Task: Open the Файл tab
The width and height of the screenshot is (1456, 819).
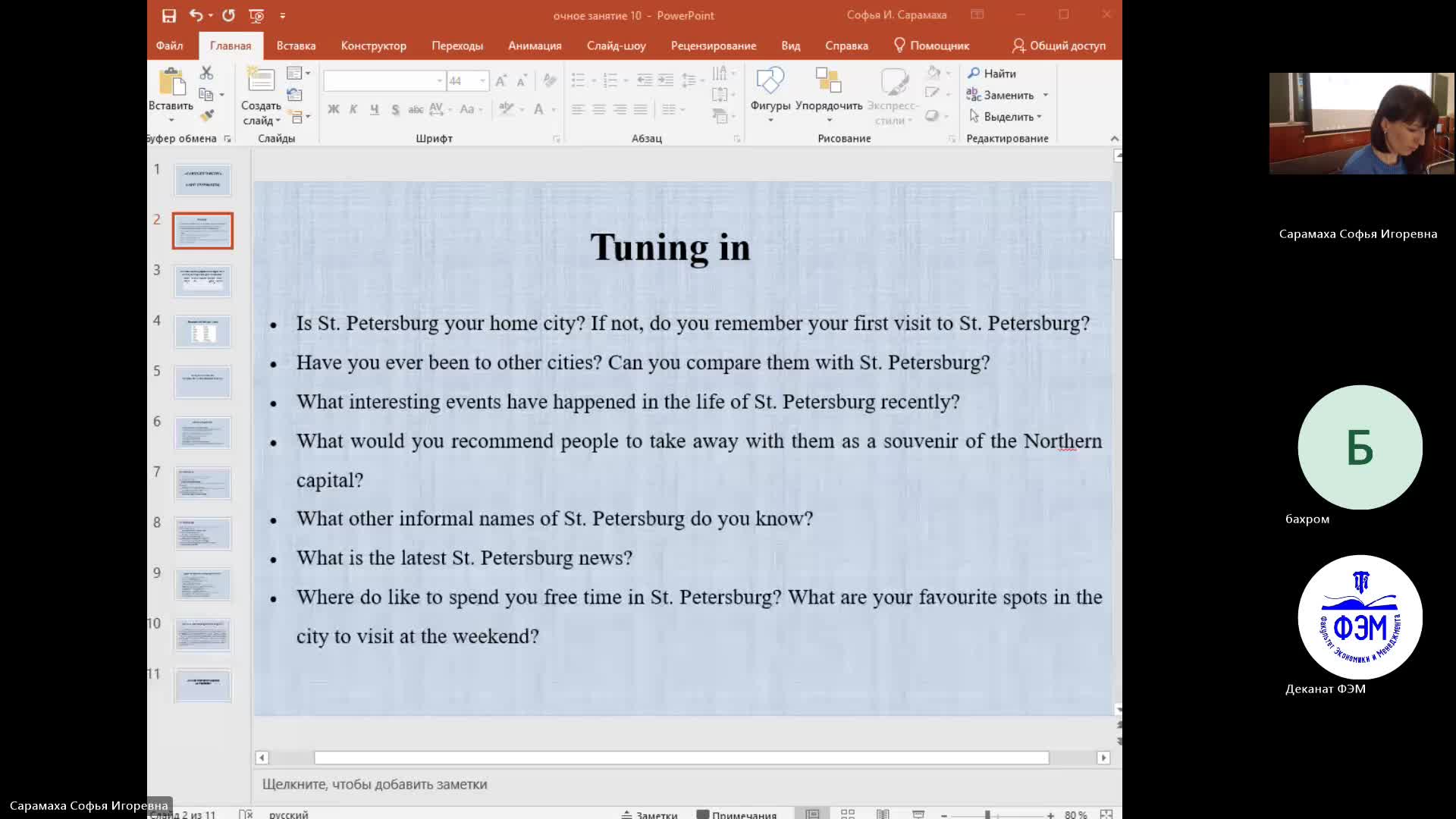Action: (x=170, y=45)
